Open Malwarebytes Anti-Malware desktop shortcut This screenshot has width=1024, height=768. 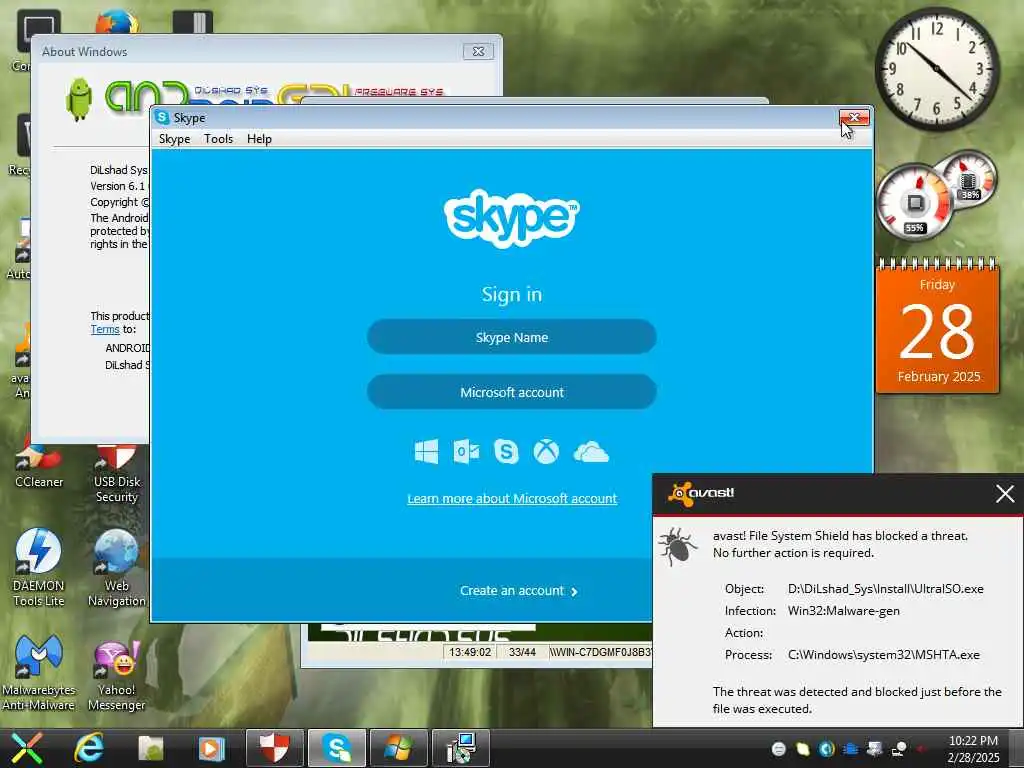[39, 672]
